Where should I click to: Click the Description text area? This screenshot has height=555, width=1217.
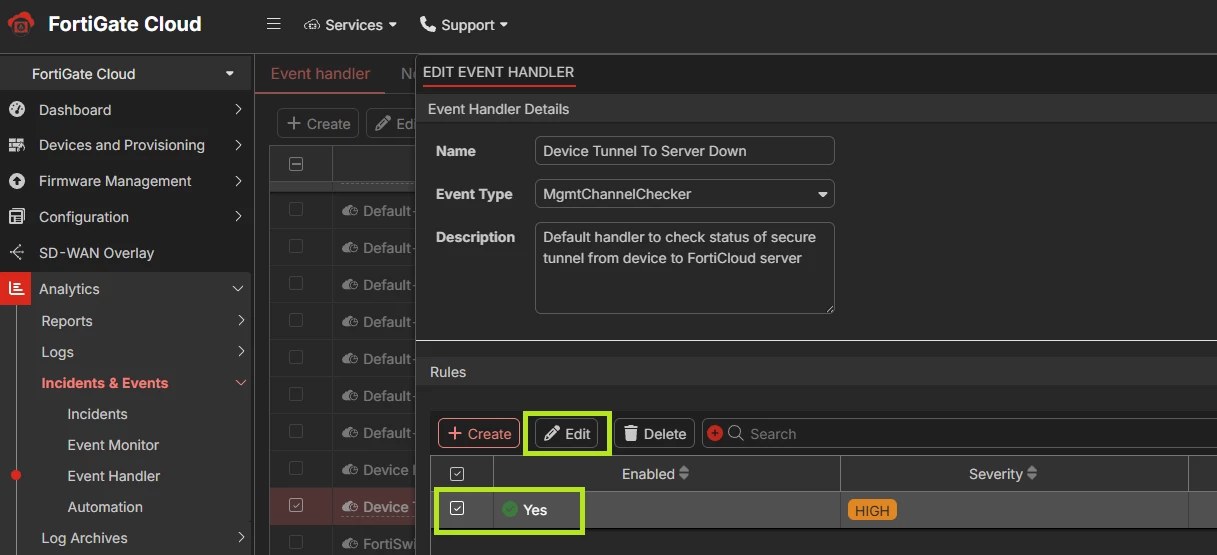click(x=685, y=268)
